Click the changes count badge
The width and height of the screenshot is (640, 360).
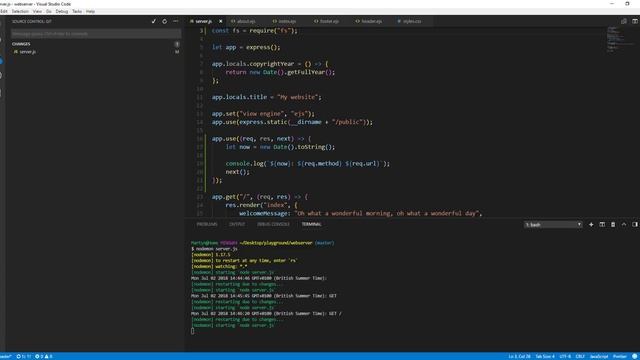pyautogui.click(x=177, y=44)
